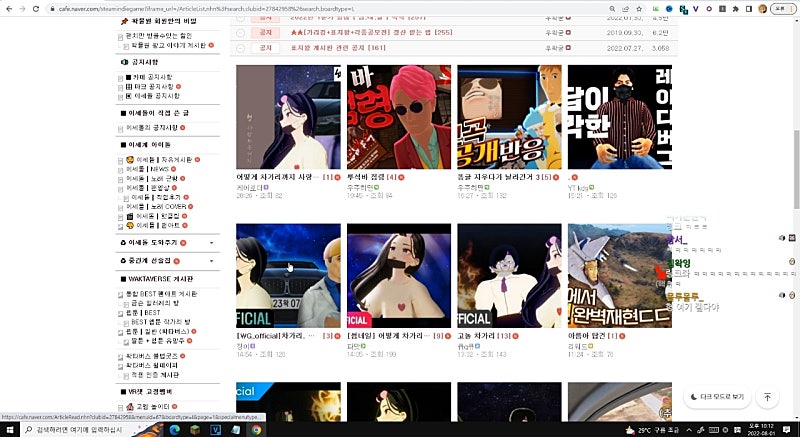Click the Windows taskbar search box
800x437 pixels.
coord(77,430)
